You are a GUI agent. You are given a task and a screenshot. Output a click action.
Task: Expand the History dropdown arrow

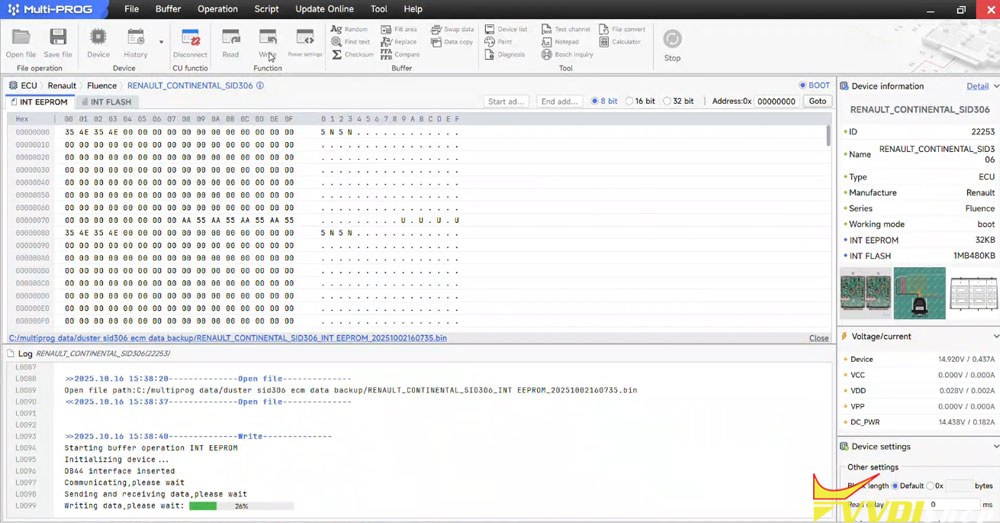click(161, 42)
